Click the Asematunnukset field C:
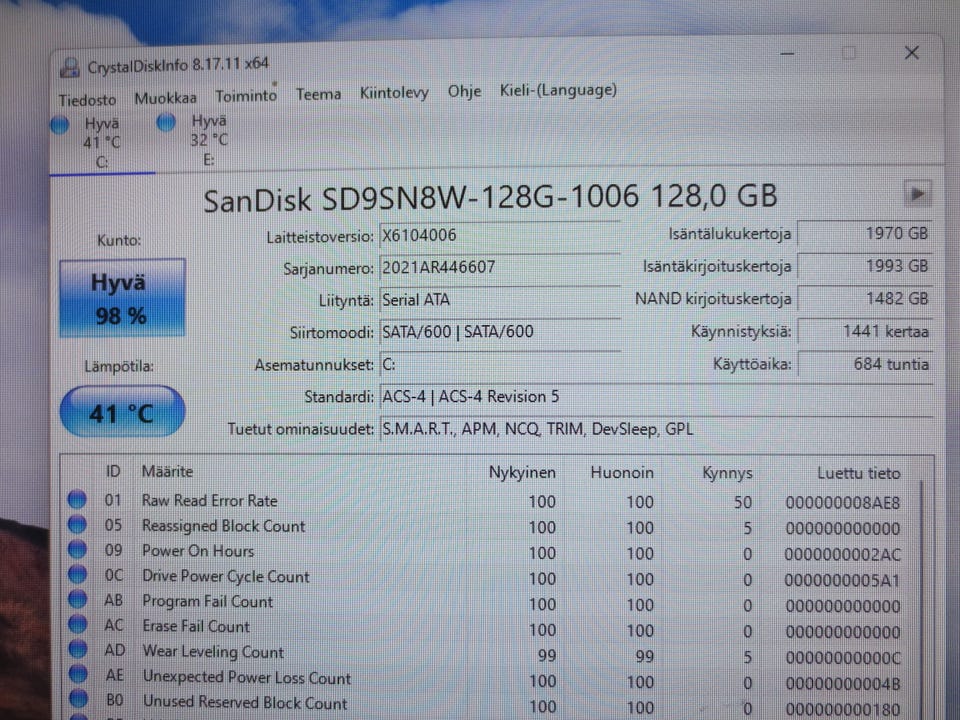The height and width of the screenshot is (720, 960). point(500,365)
